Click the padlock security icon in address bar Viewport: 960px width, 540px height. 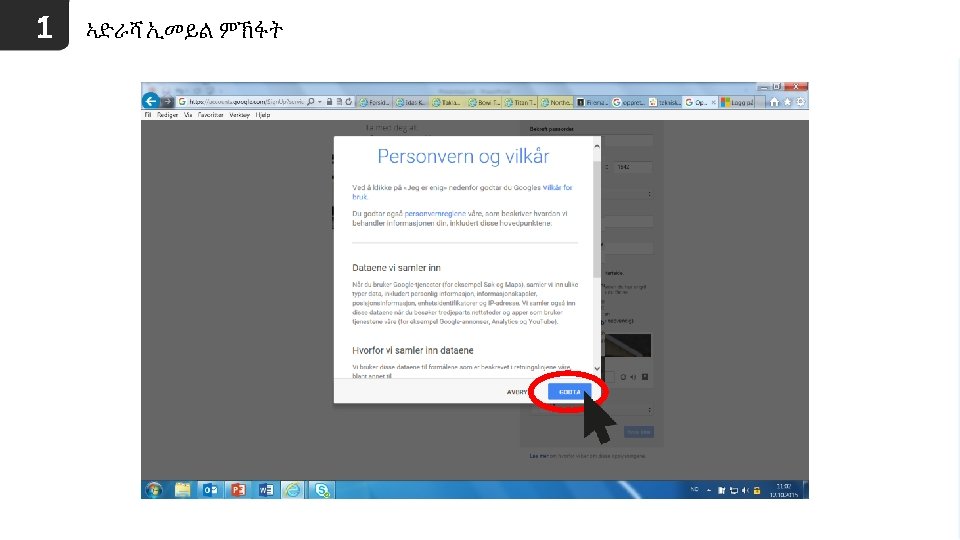point(329,102)
